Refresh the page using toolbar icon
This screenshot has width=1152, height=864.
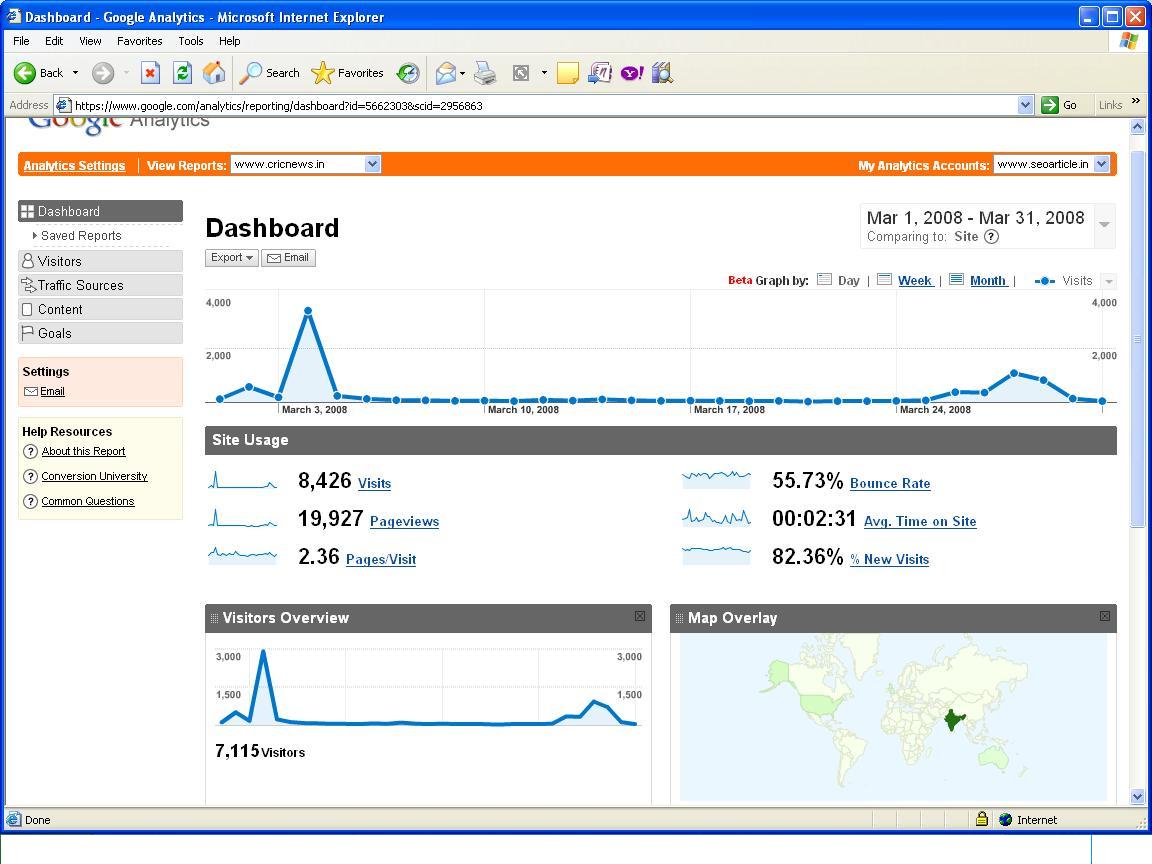[x=182, y=73]
